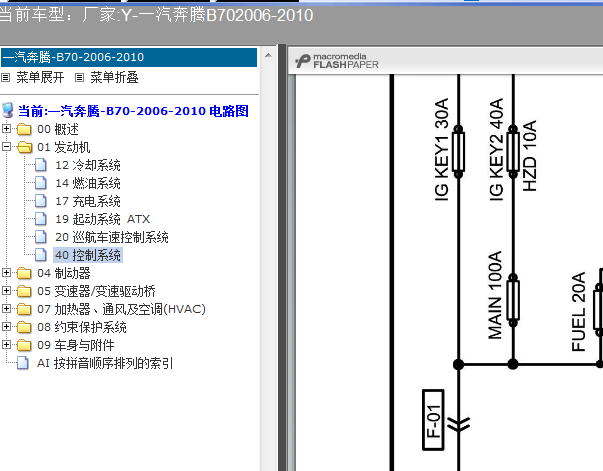Select the 04 制动器 folder label

point(64,273)
